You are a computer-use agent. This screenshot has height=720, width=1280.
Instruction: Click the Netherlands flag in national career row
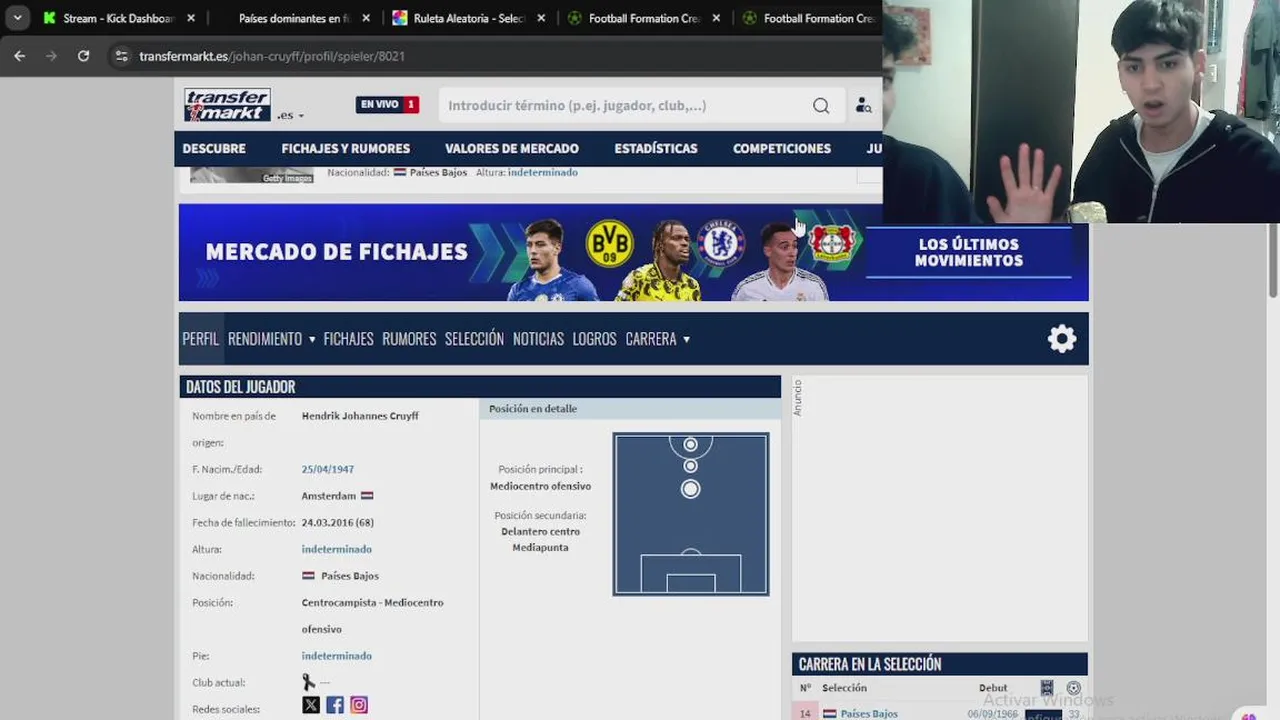pos(830,713)
